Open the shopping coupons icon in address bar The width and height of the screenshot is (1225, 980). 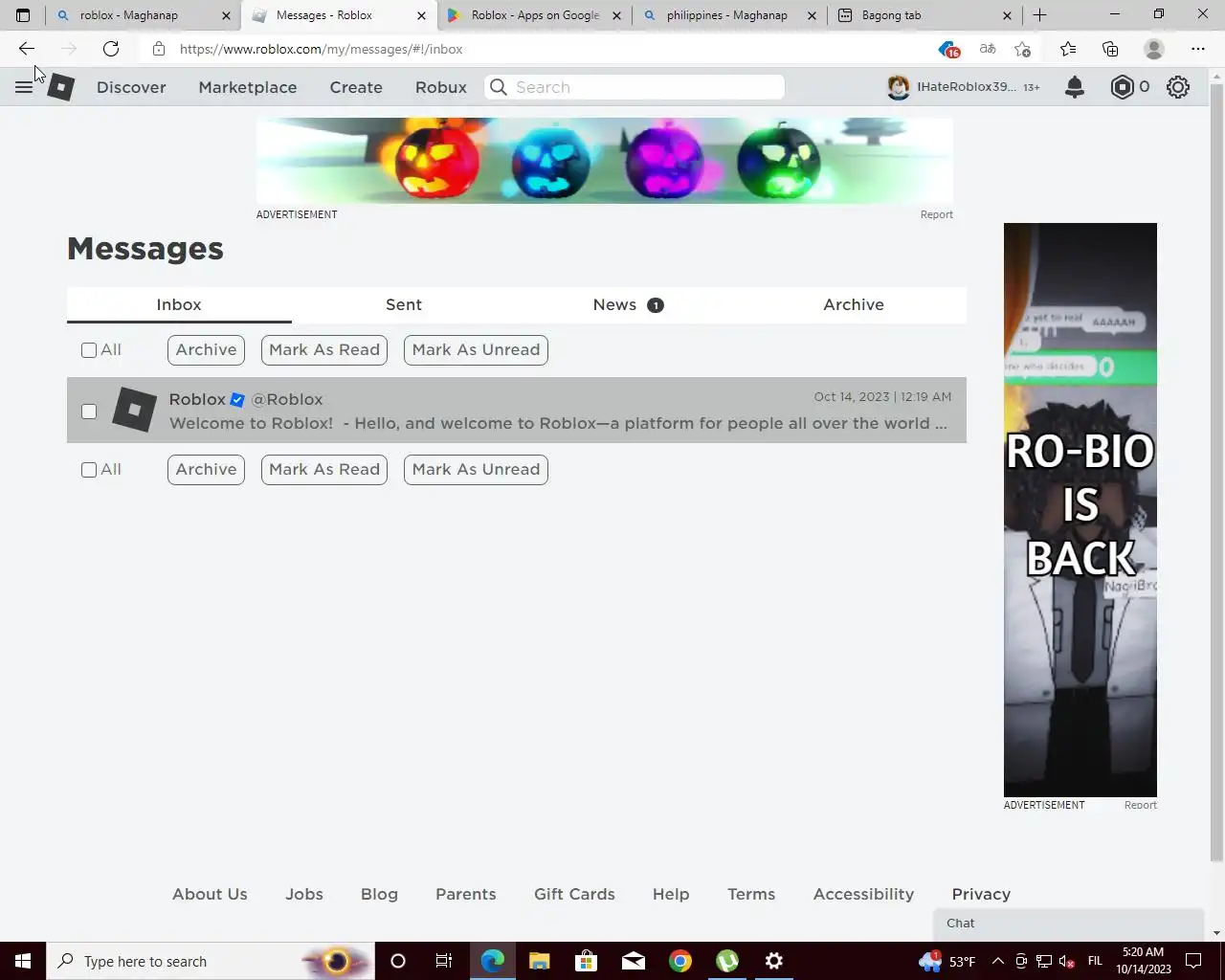click(x=948, y=49)
